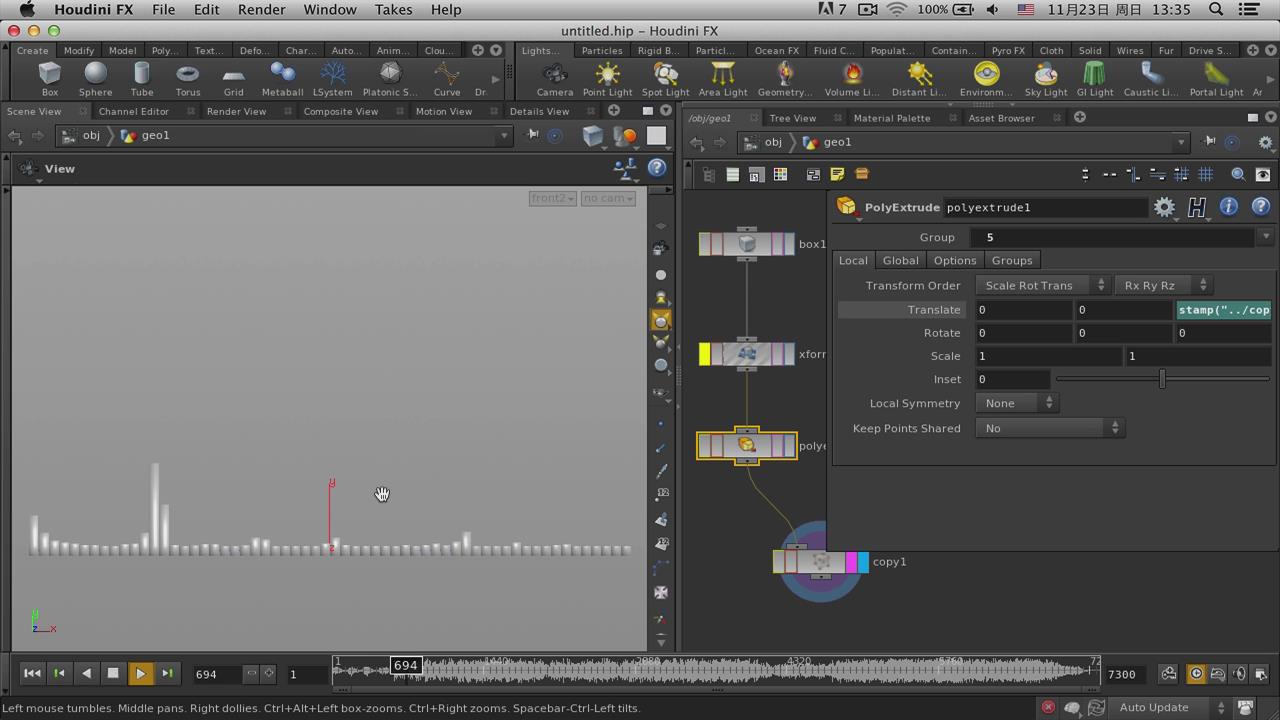Screen dimensions: 1280x720
Task: Stop playback
Action: [x=113, y=674]
